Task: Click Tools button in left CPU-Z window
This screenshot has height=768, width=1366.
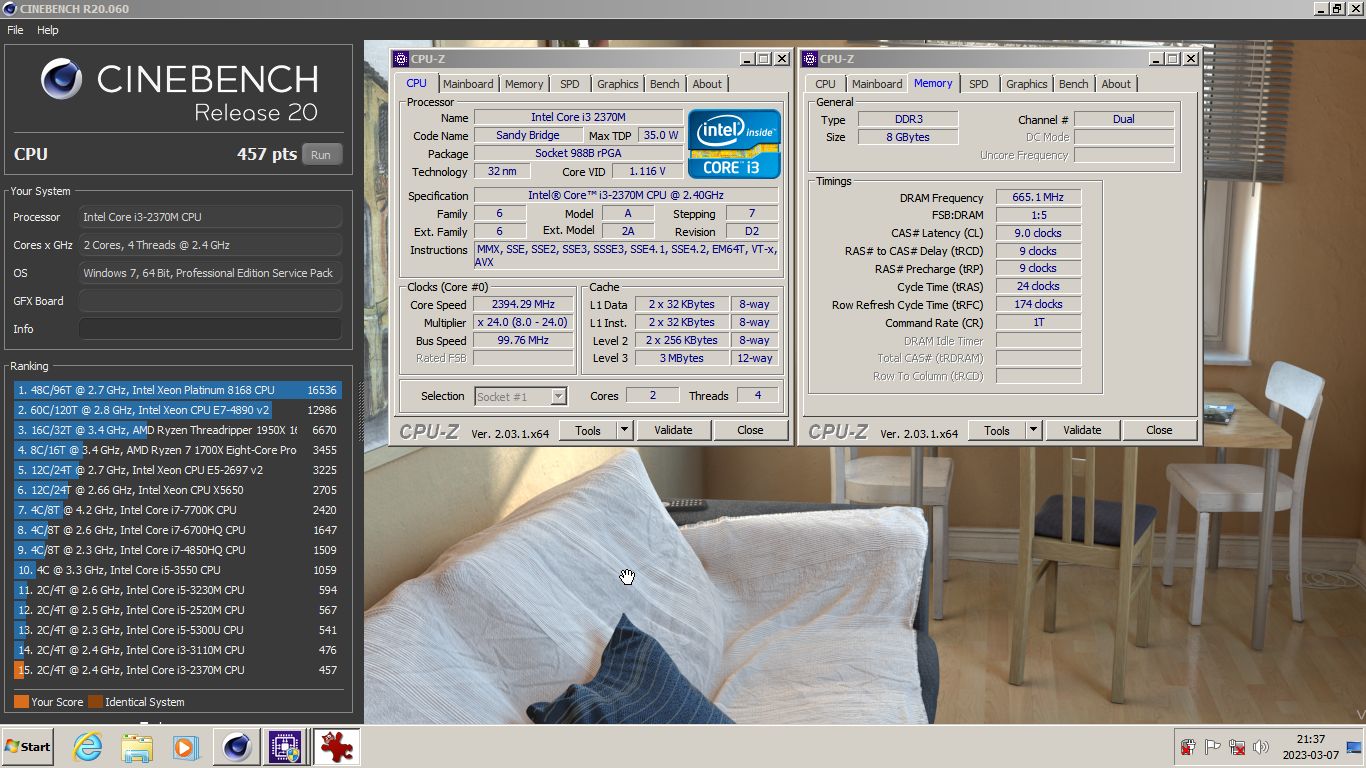Action: point(587,430)
